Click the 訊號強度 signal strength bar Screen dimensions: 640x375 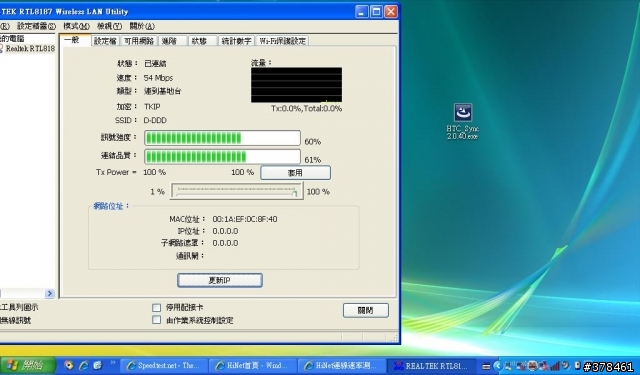[x=222, y=138]
